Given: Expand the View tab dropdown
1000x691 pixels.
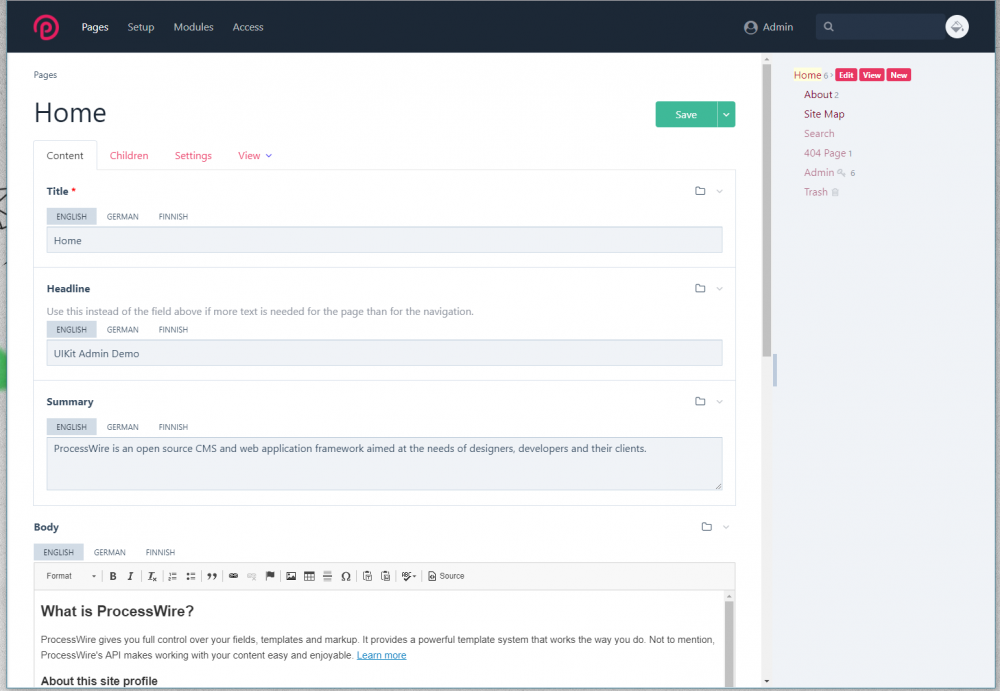Looking at the screenshot, I should [255, 156].
